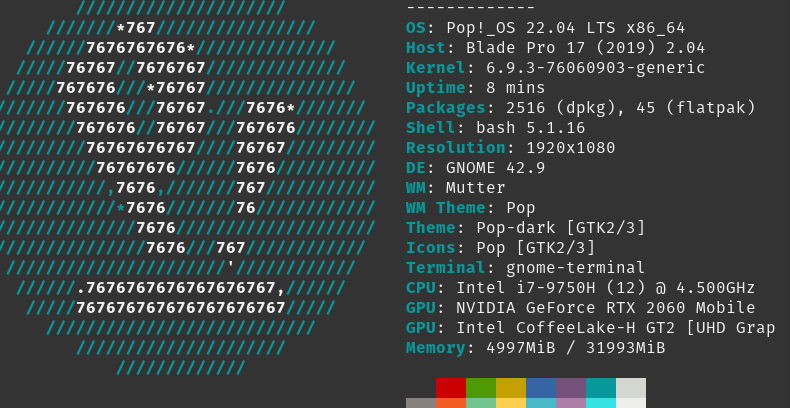The width and height of the screenshot is (790, 408).
Task: Click the 'Icons' label
Action: coord(431,248)
